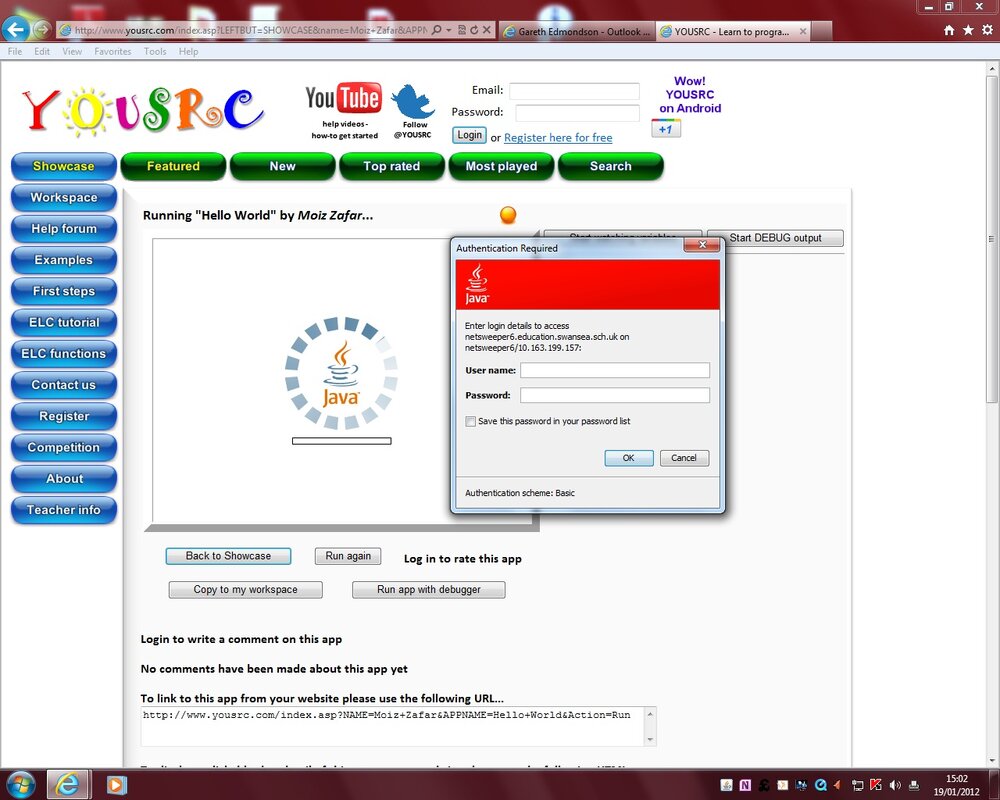Image resolution: width=1000 pixels, height=800 pixels.
Task: Click the compatibility view icon
Action: click(462, 30)
